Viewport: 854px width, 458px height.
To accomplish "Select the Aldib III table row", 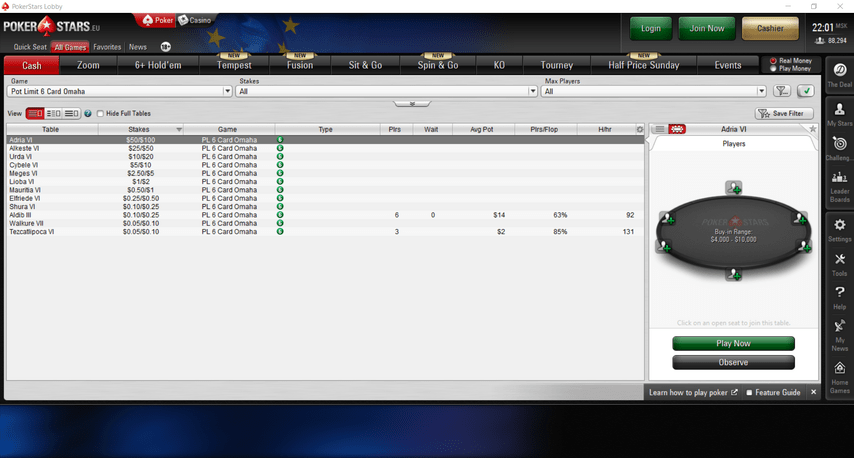I will [325, 215].
